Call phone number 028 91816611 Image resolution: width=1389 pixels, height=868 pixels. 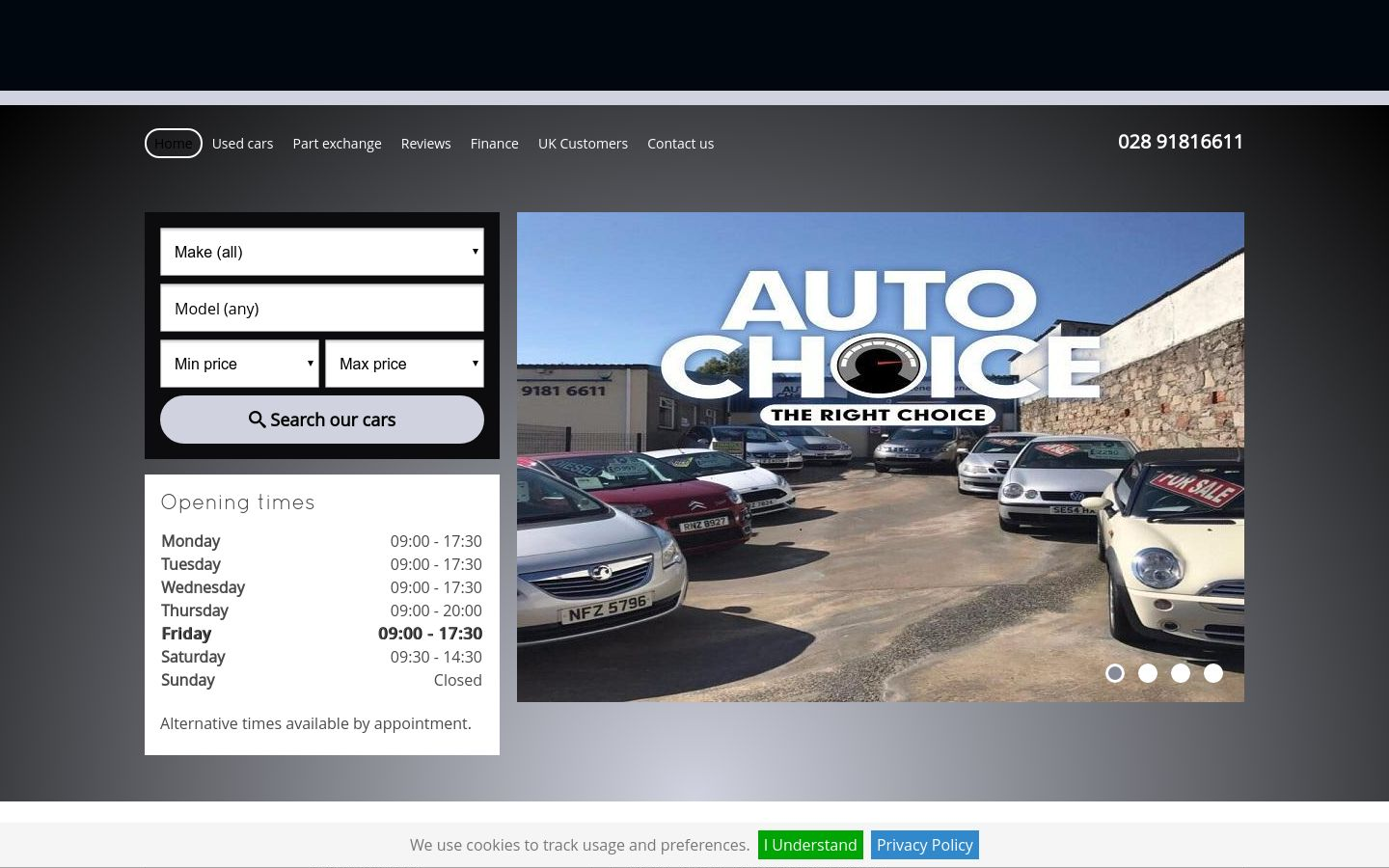click(1181, 142)
